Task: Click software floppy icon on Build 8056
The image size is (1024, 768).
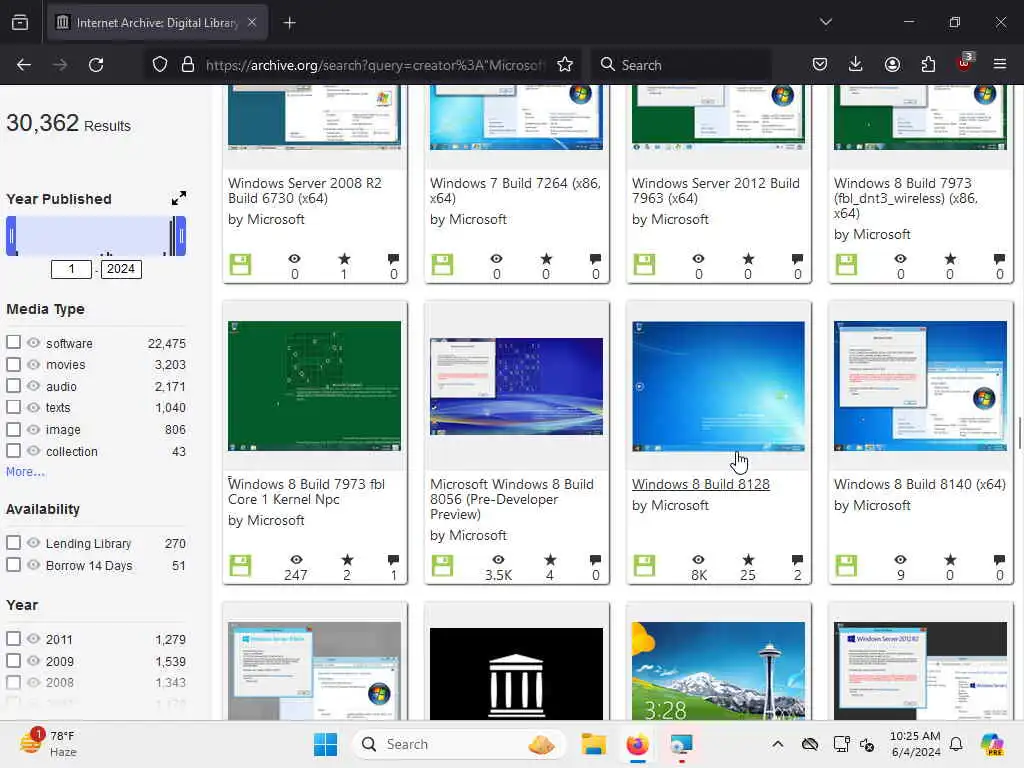Action: [442, 566]
